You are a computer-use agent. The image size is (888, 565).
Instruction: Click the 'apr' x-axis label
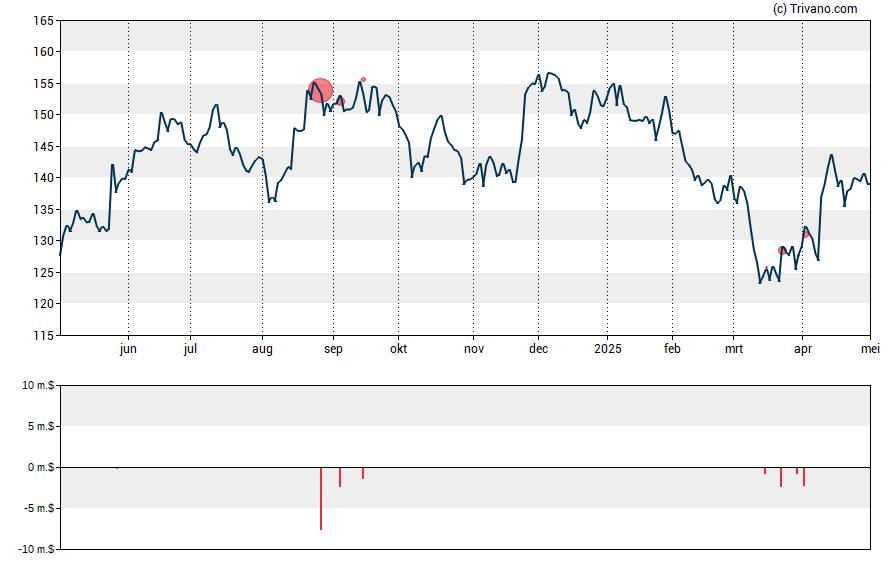(x=803, y=349)
